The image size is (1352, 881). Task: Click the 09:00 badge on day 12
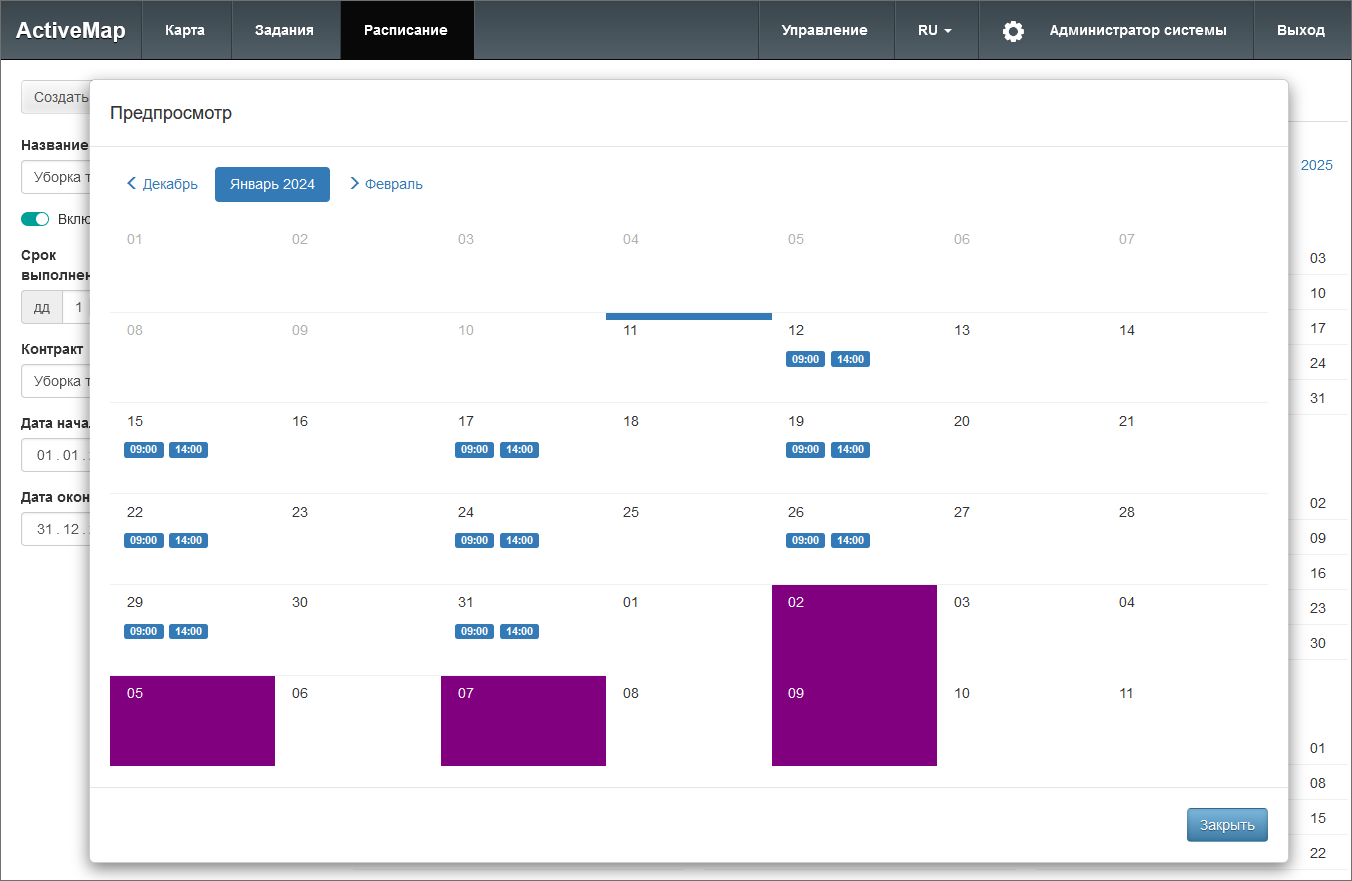coord(805,359)
